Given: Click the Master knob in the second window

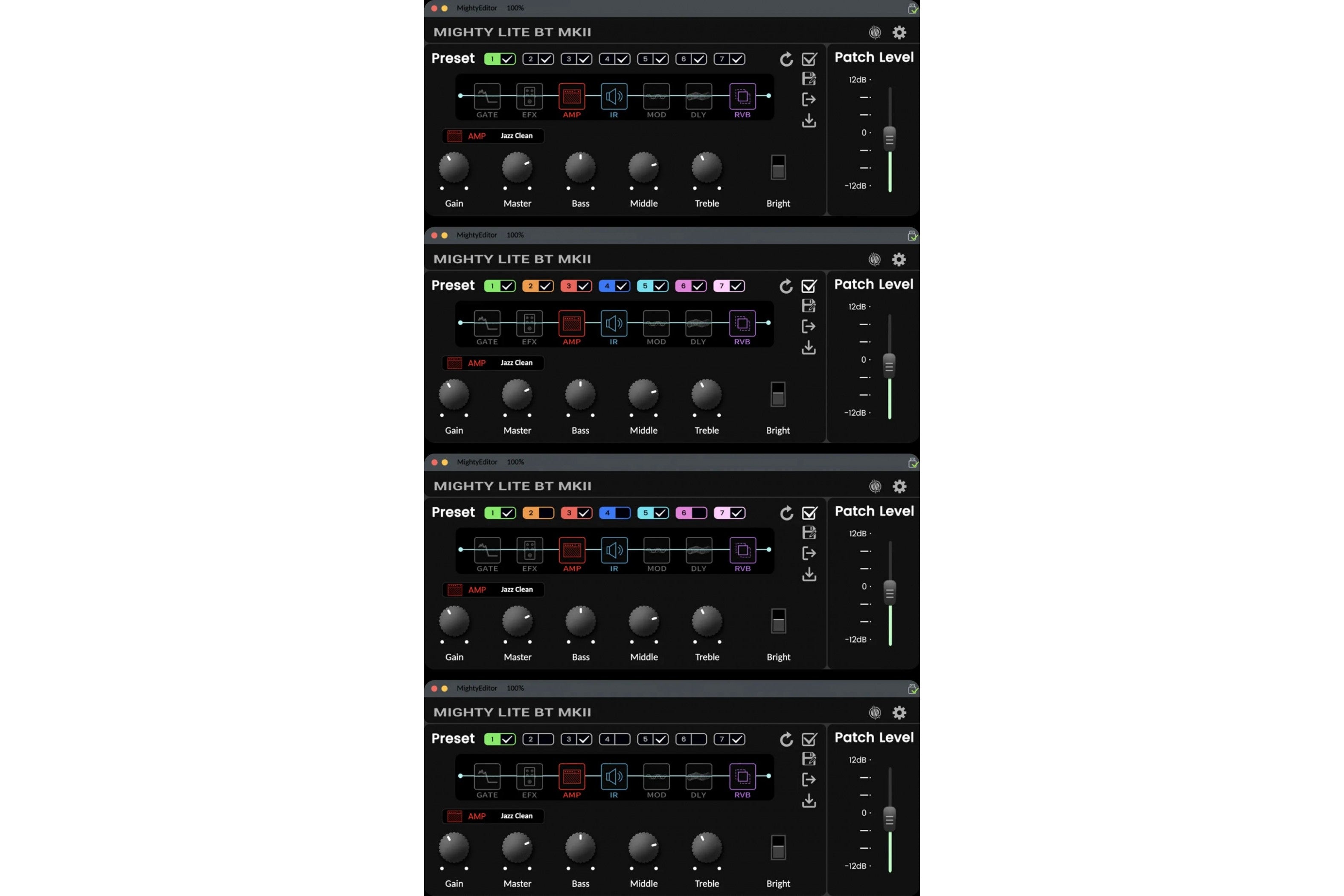Looking at the screenshot, I should click(x=517, y=395).
